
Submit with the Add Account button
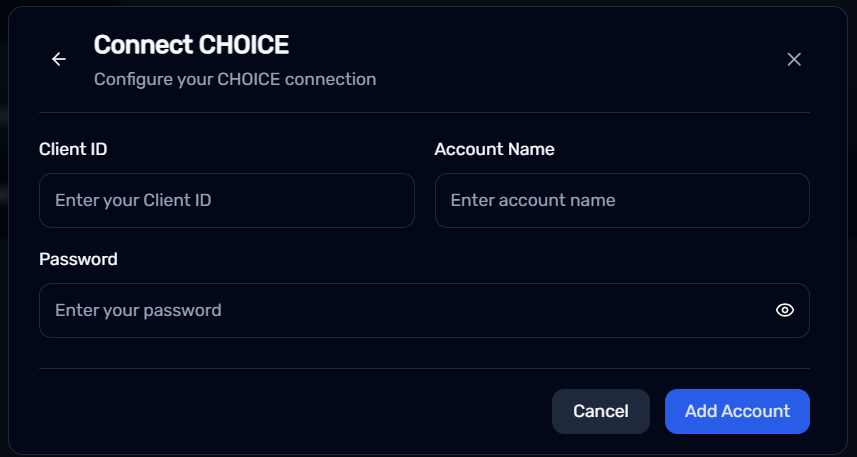click(737, 411)
